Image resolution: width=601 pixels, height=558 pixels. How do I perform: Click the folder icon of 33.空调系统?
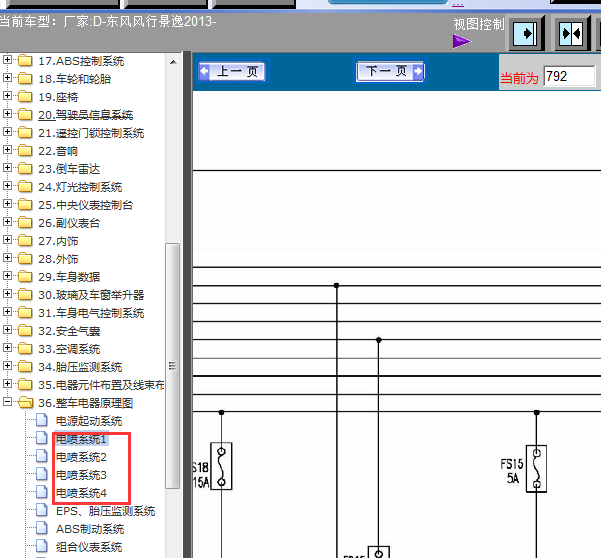(25, 348)
